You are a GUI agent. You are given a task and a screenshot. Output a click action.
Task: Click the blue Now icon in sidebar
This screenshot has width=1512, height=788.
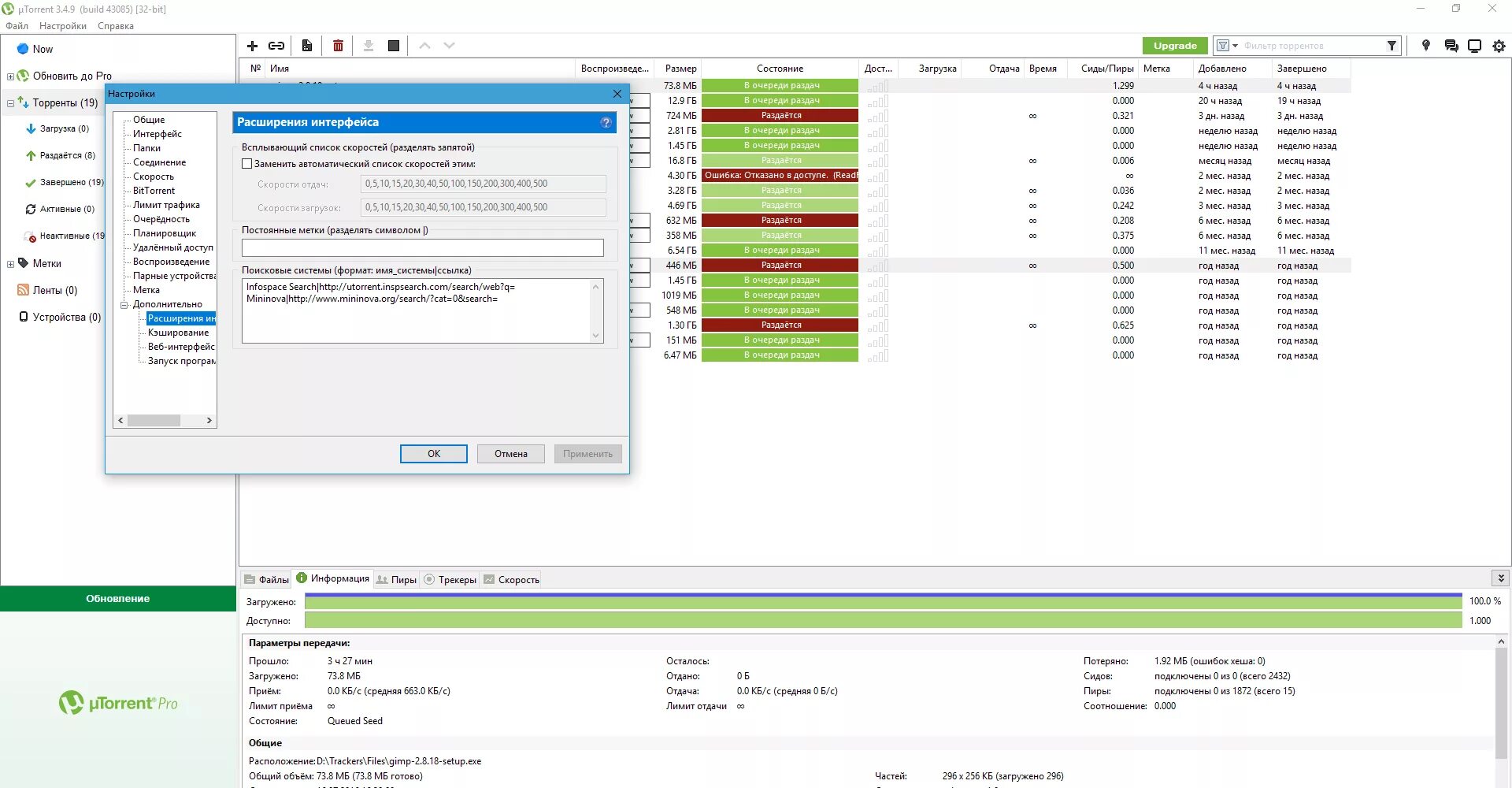tap(23, 49)
